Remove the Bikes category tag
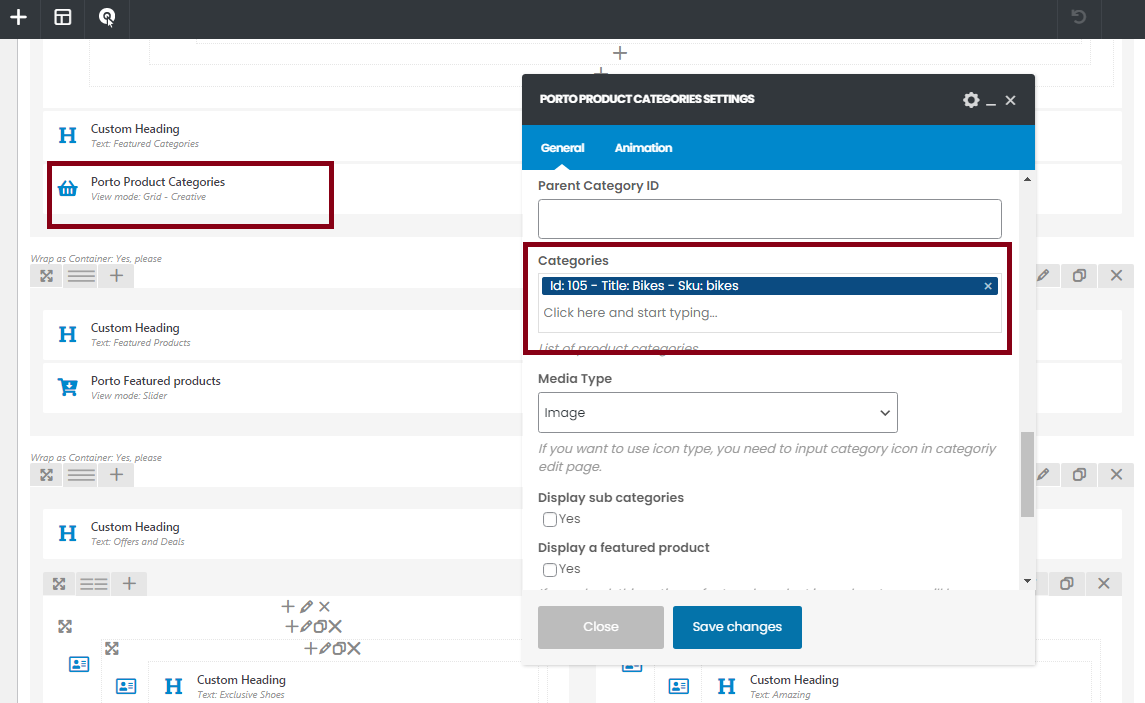The image size is (1145, 703). point(988,286)
